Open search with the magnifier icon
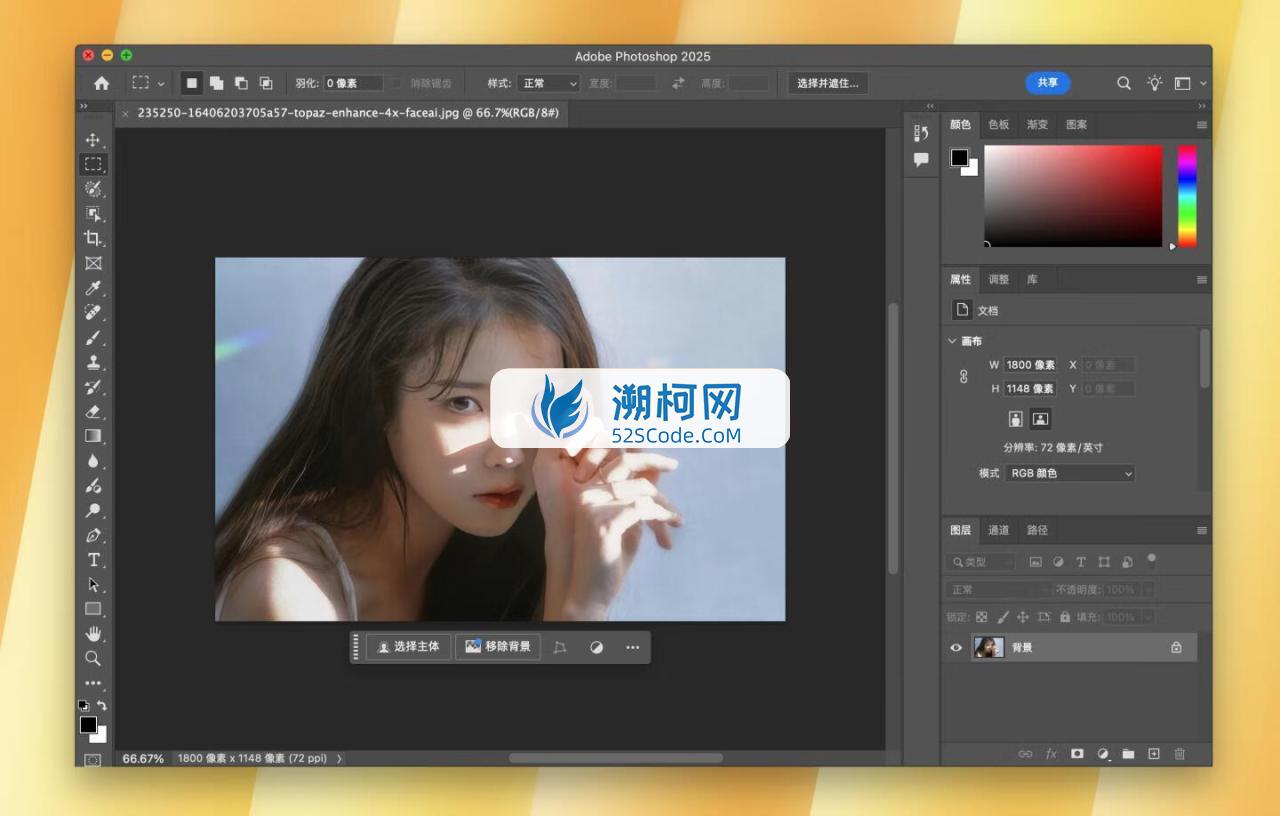Screen dimensions: 1280x816 click(1124, 83)
